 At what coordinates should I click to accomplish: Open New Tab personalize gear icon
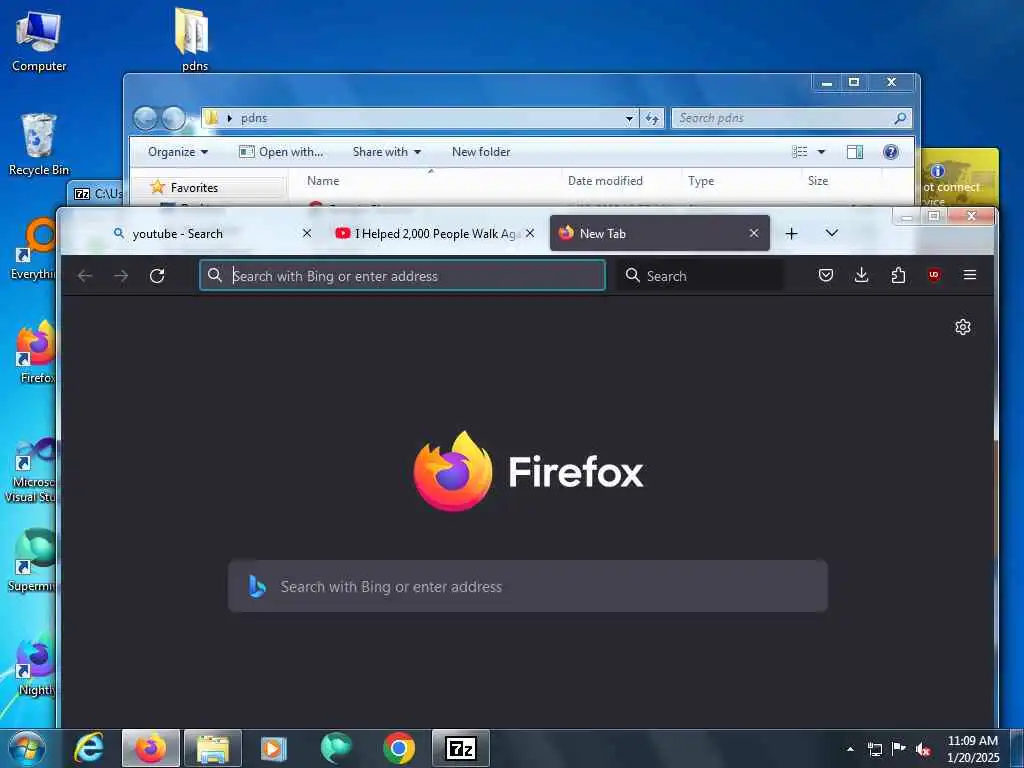click(963, 327)
